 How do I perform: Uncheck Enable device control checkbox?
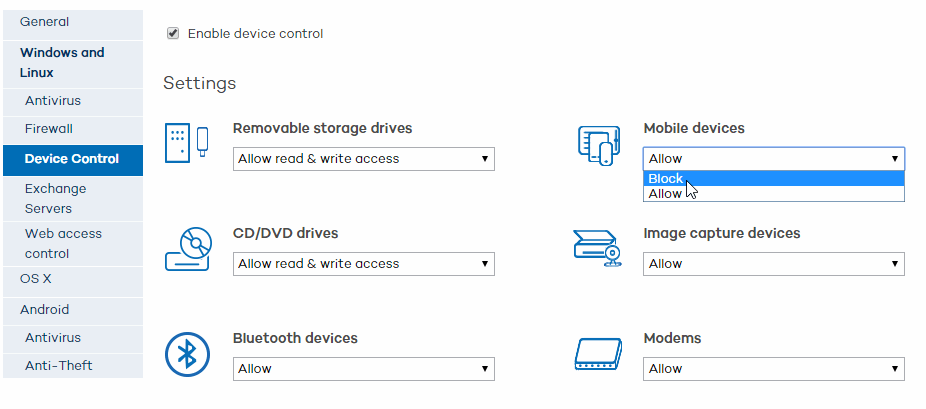173,33
